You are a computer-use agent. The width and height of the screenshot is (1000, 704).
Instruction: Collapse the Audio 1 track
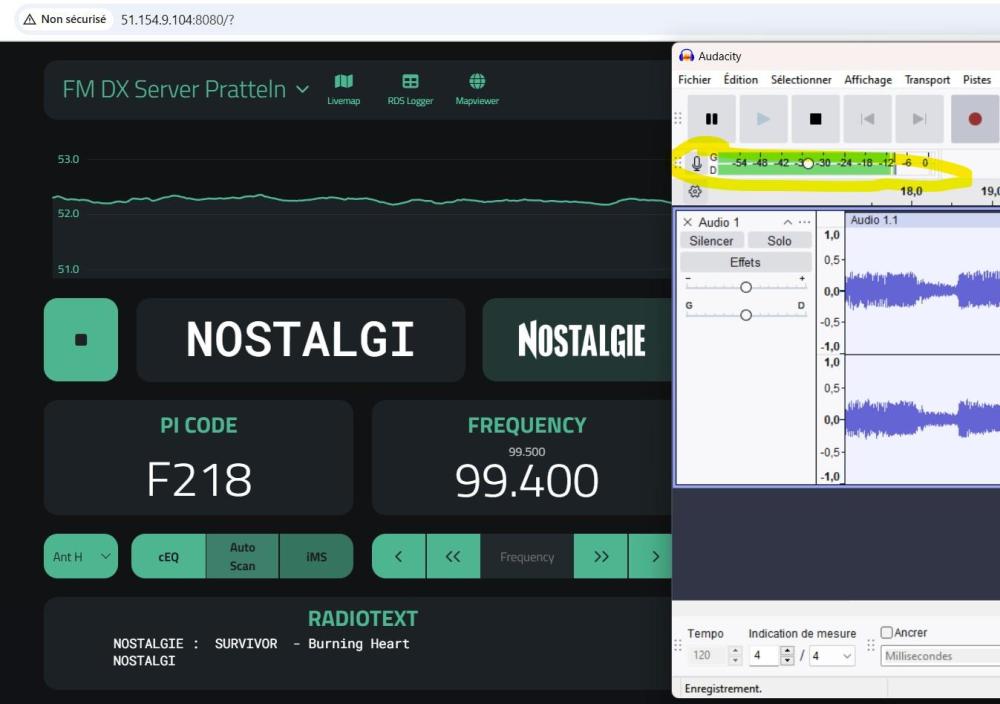[788, 222]
